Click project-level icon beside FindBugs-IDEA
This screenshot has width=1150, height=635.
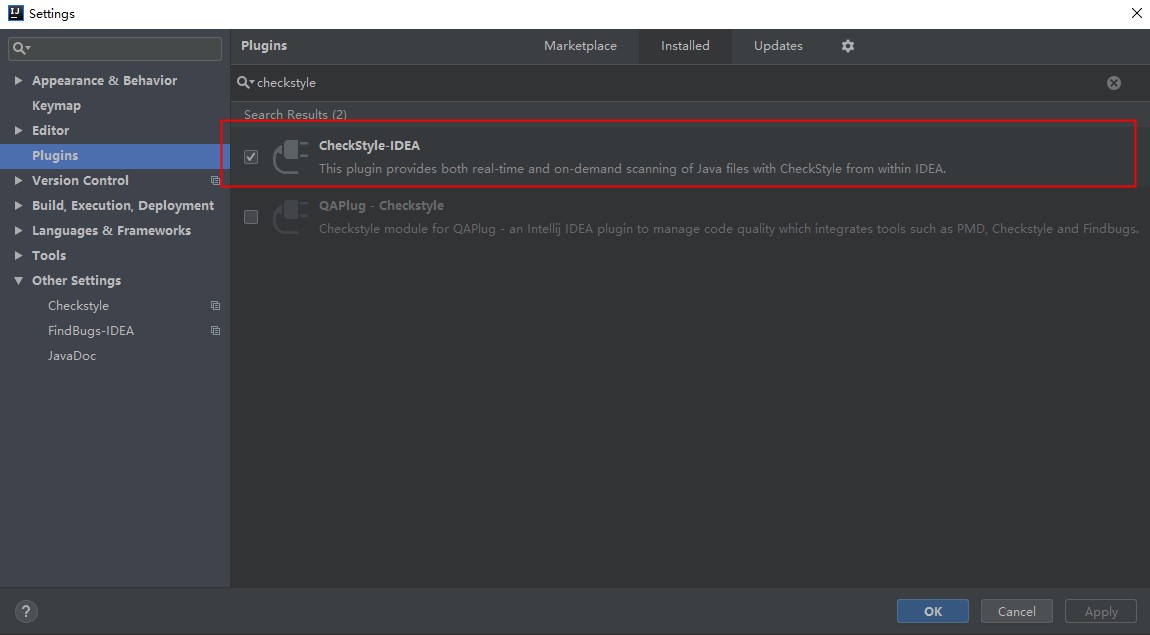(x=216, y=331)
